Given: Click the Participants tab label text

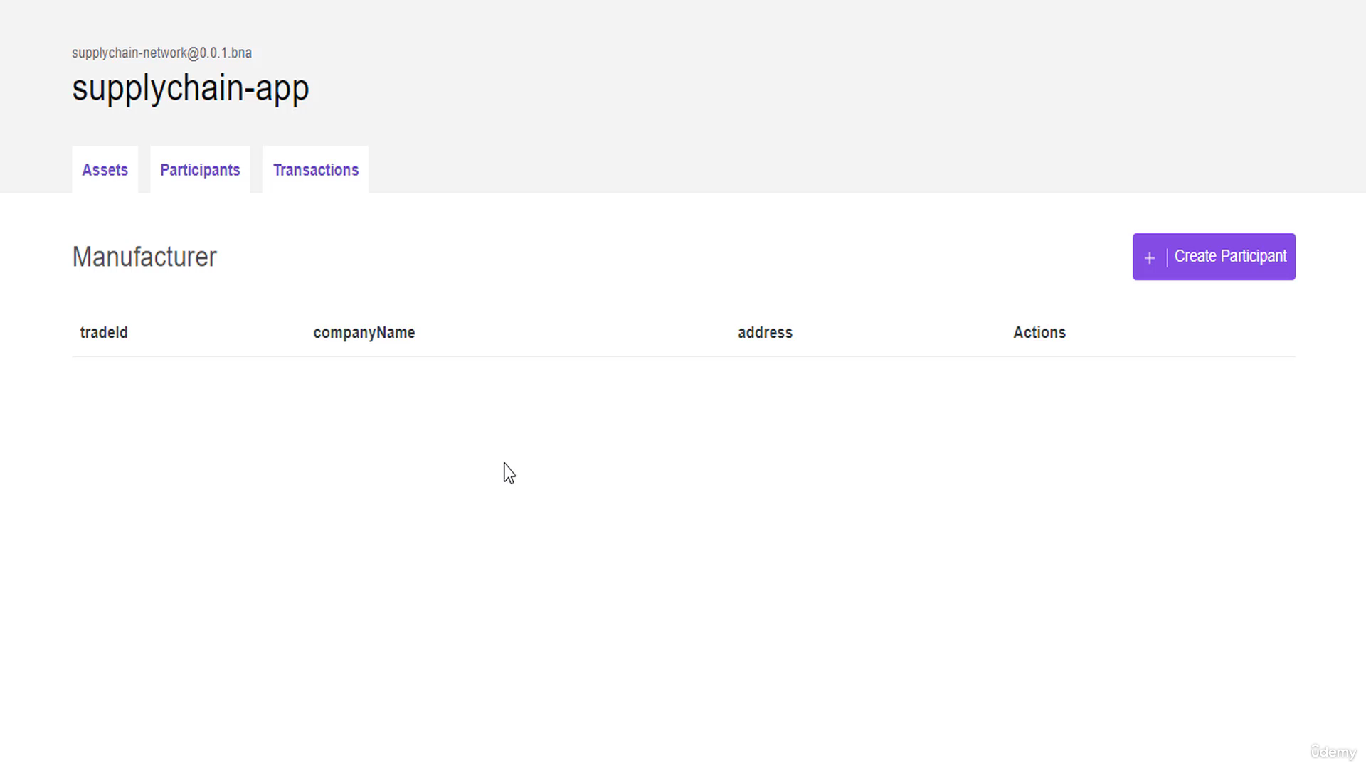Looking at the screenshot, I should pyautogui.click(x=199, y=169).
